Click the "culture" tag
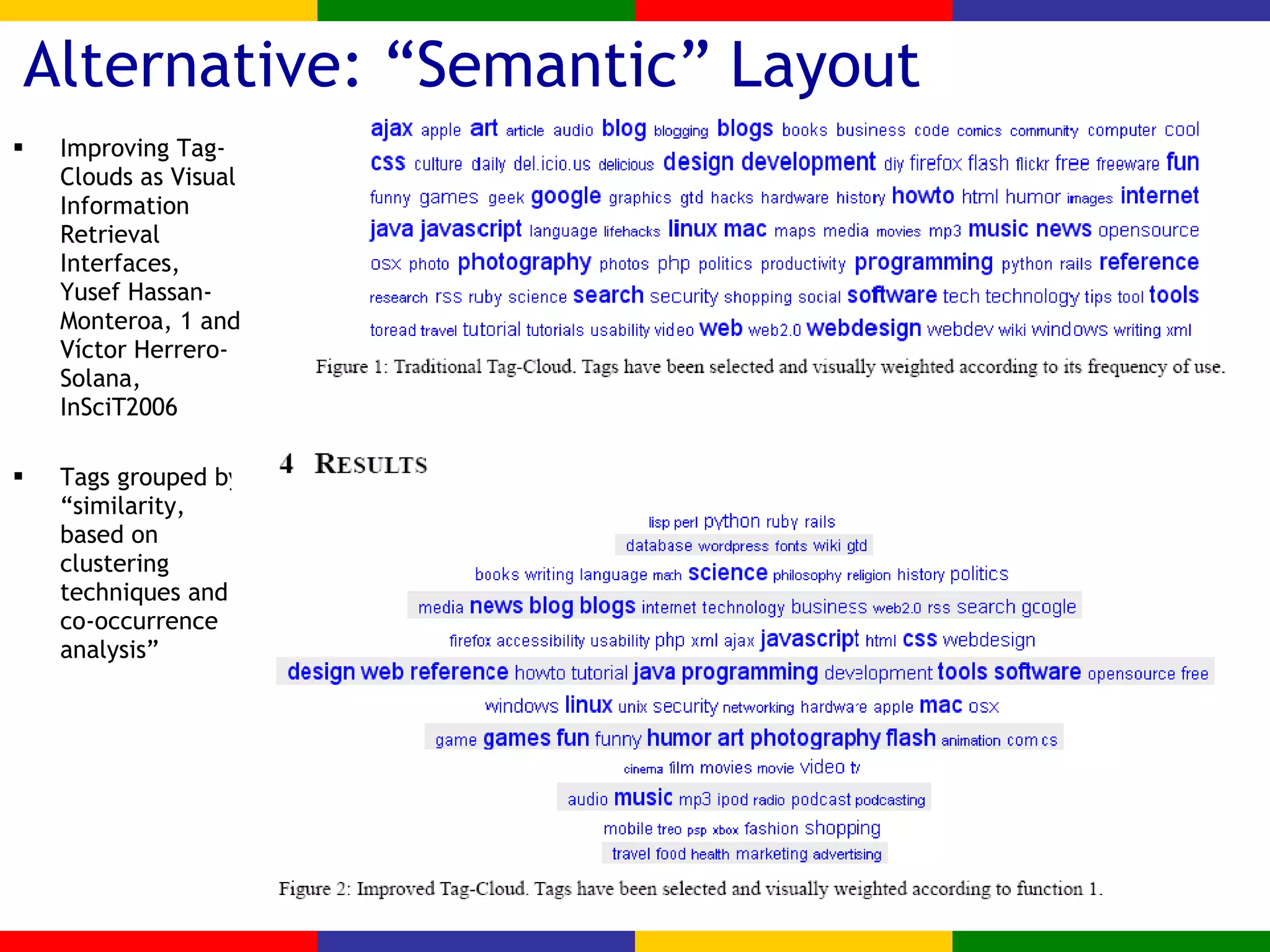The image size is (1270, 952). (x=438, y=164)
